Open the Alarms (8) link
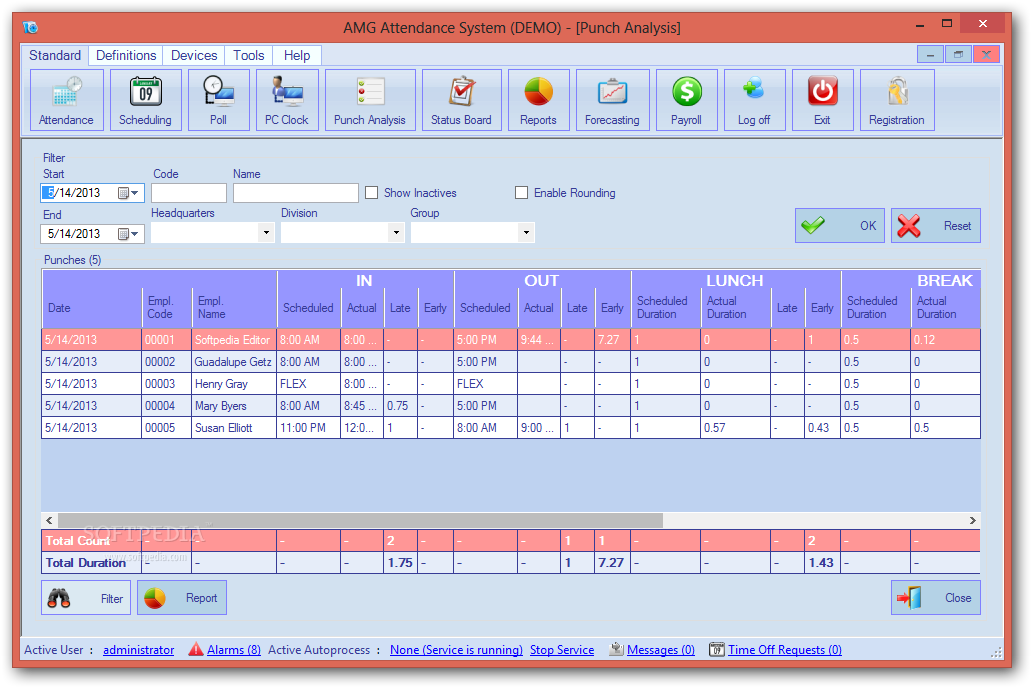 click(234, 650)
